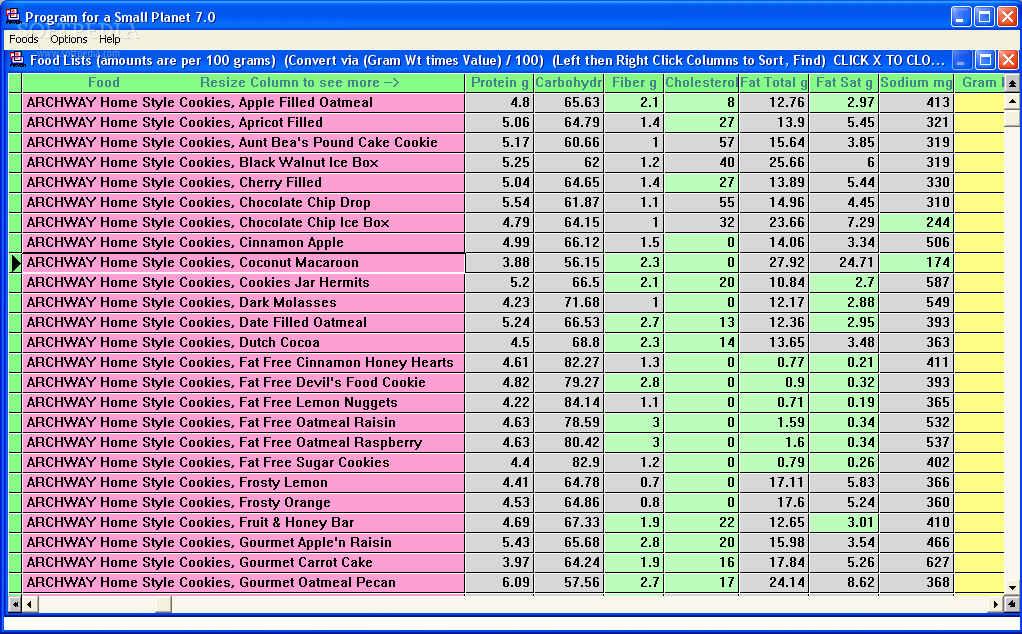
Task: Select Fat Free Lemon Nuggets row
Action: point(244,402)
